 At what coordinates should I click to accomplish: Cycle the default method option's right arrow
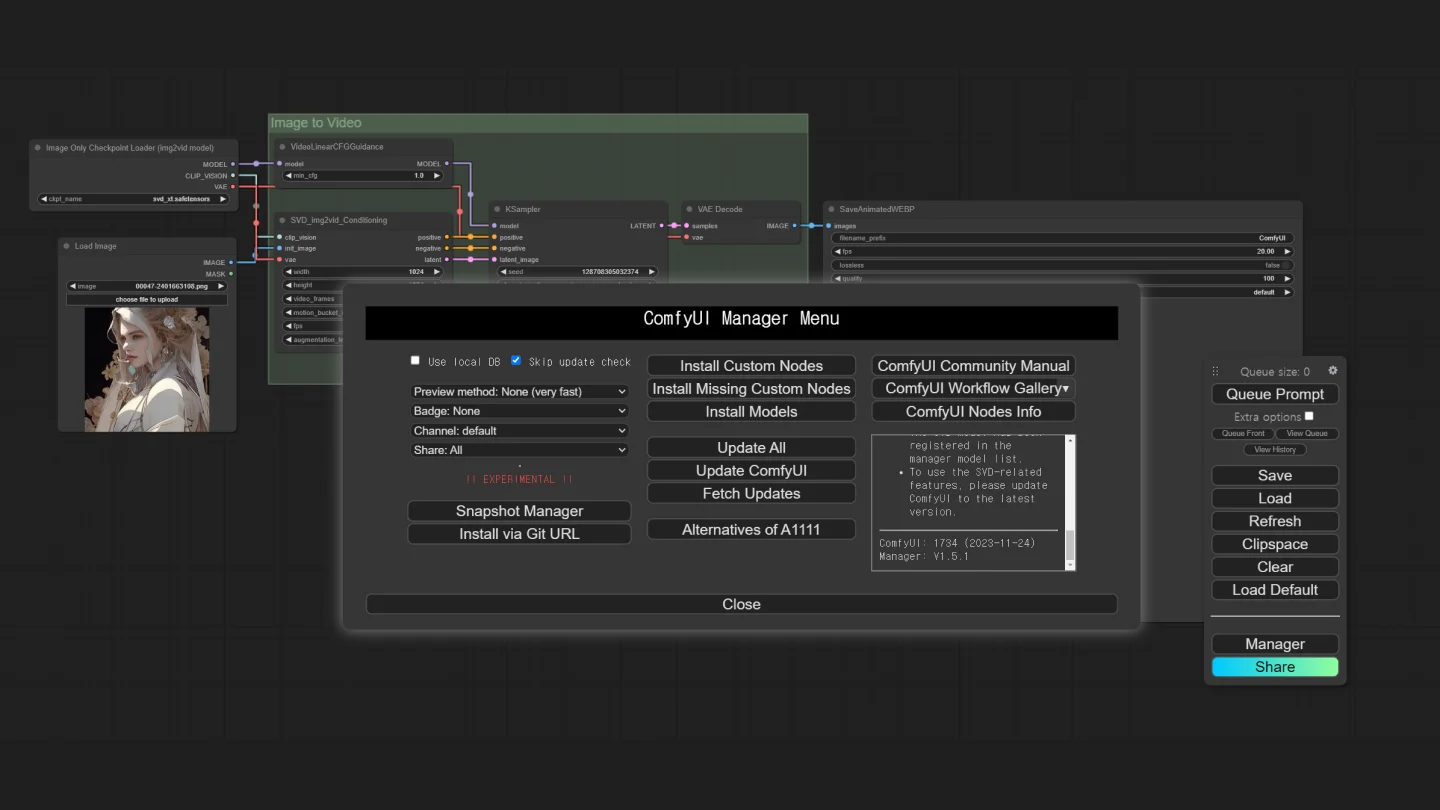1287,293
